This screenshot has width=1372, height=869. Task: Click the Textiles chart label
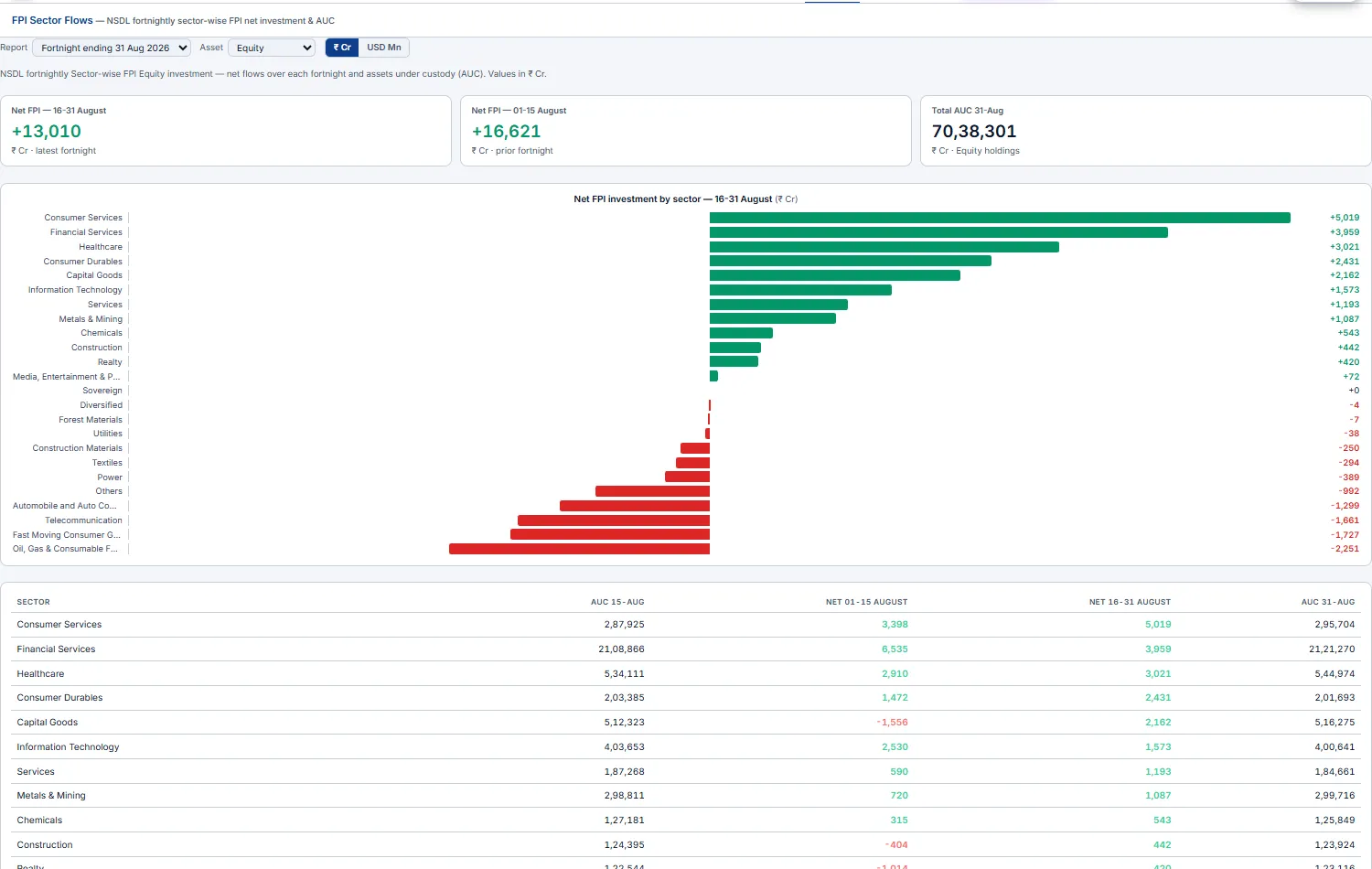click(107, 463)
